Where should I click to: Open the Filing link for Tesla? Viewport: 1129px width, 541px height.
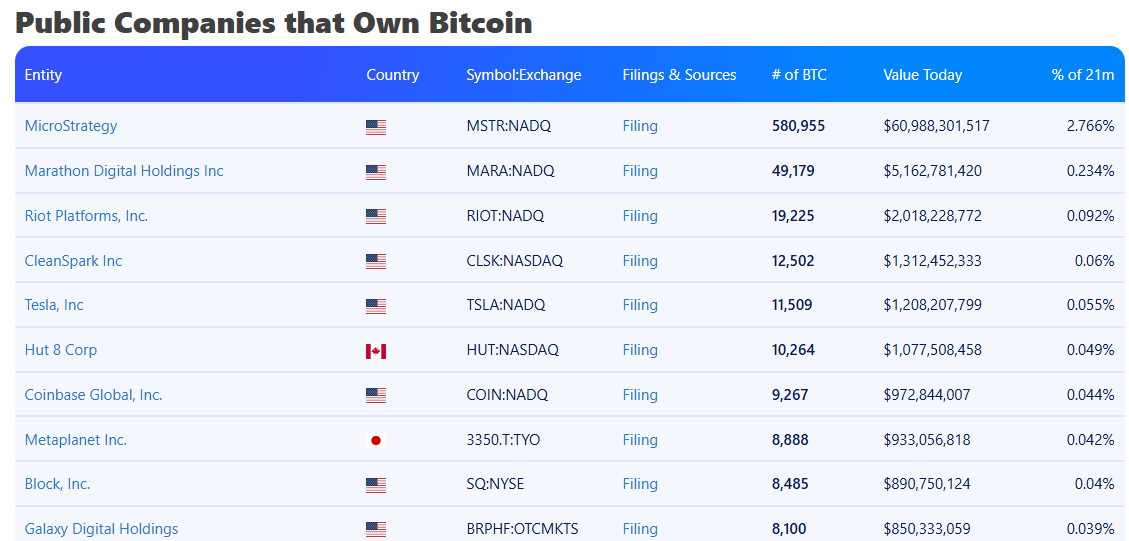[x=640, y=305]
